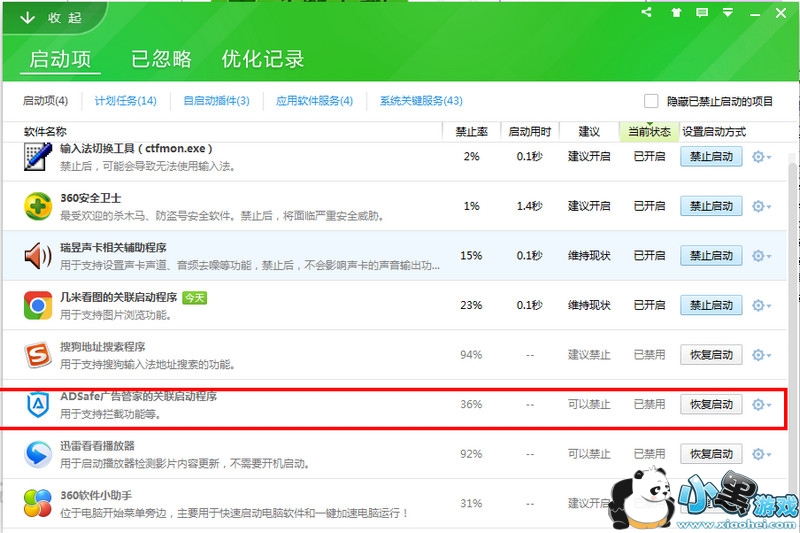Switch to the 优化记录 tab
This screenshot has width=800, height=533.
(263, 59)
